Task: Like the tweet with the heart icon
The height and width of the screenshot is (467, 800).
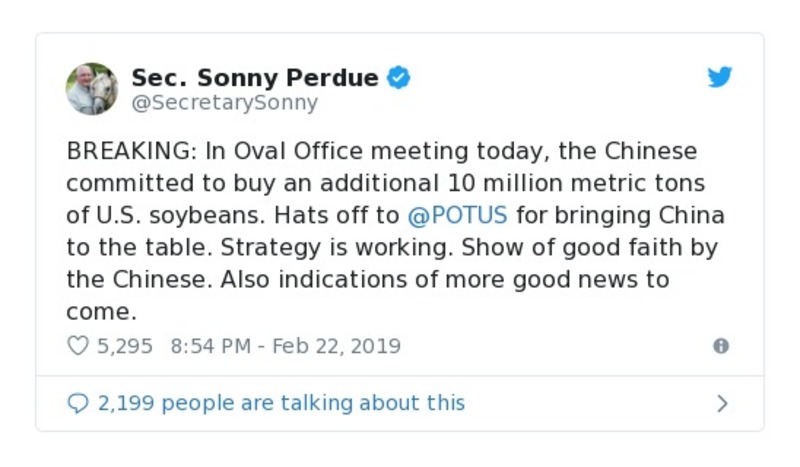Action: tap(78, 346)
